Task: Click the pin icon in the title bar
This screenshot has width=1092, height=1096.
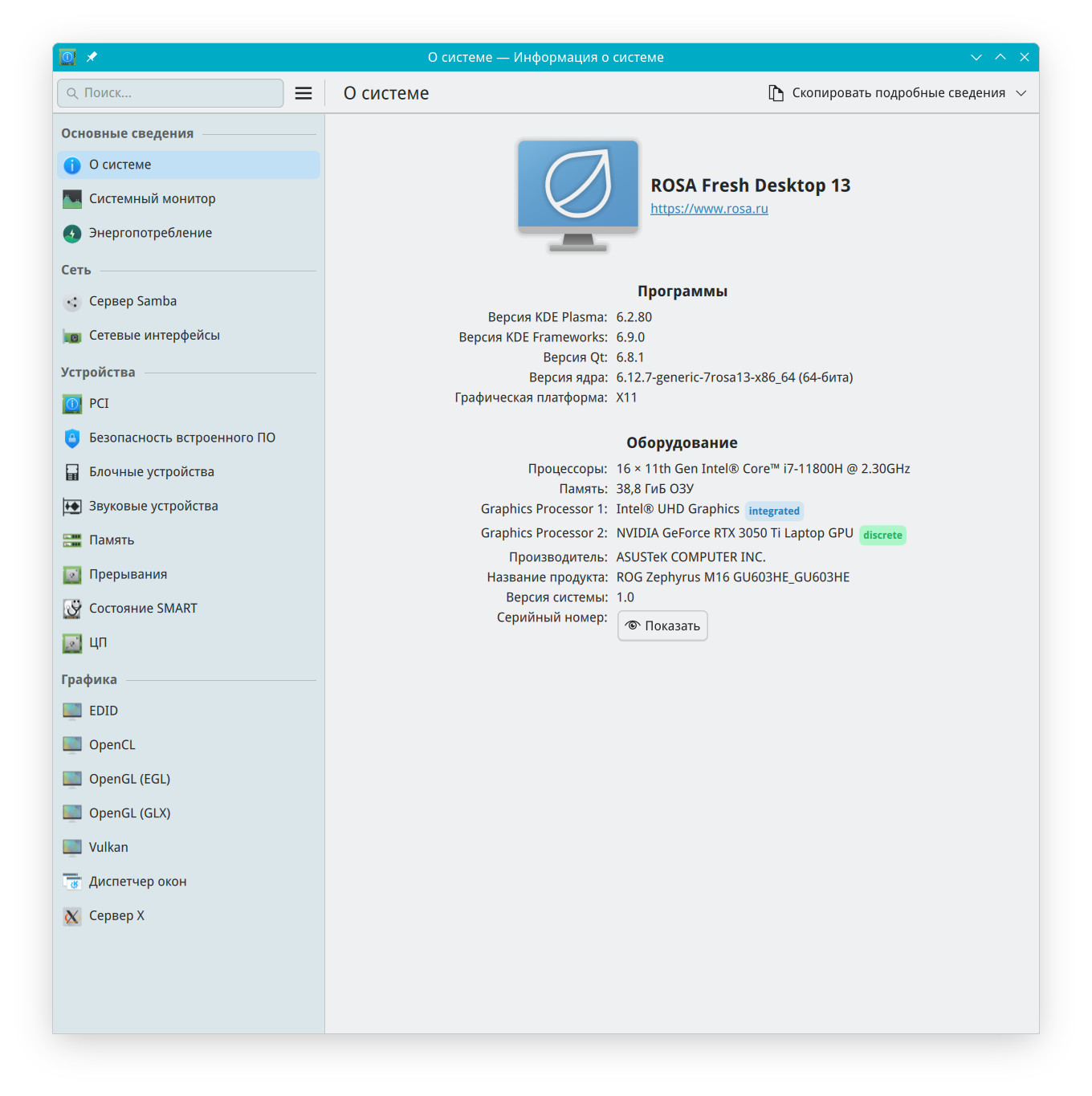Action: coord(92,57)
